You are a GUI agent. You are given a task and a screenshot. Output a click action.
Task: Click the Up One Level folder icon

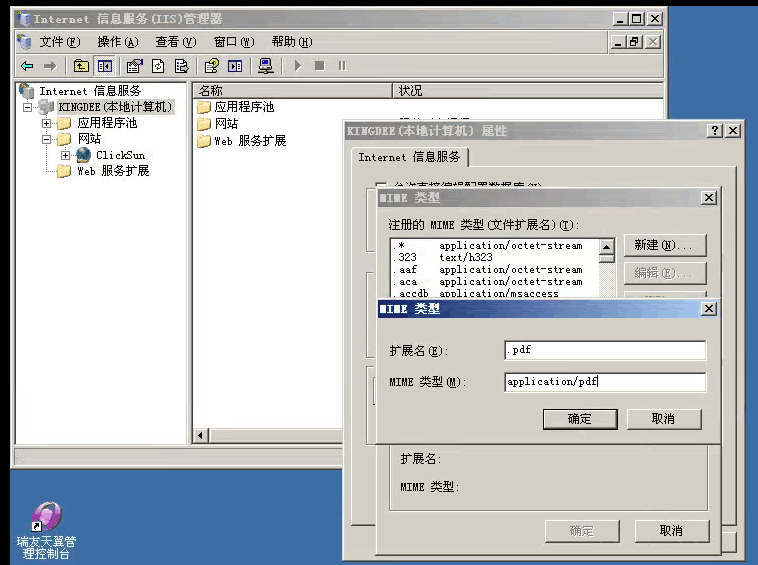point(81,66)
